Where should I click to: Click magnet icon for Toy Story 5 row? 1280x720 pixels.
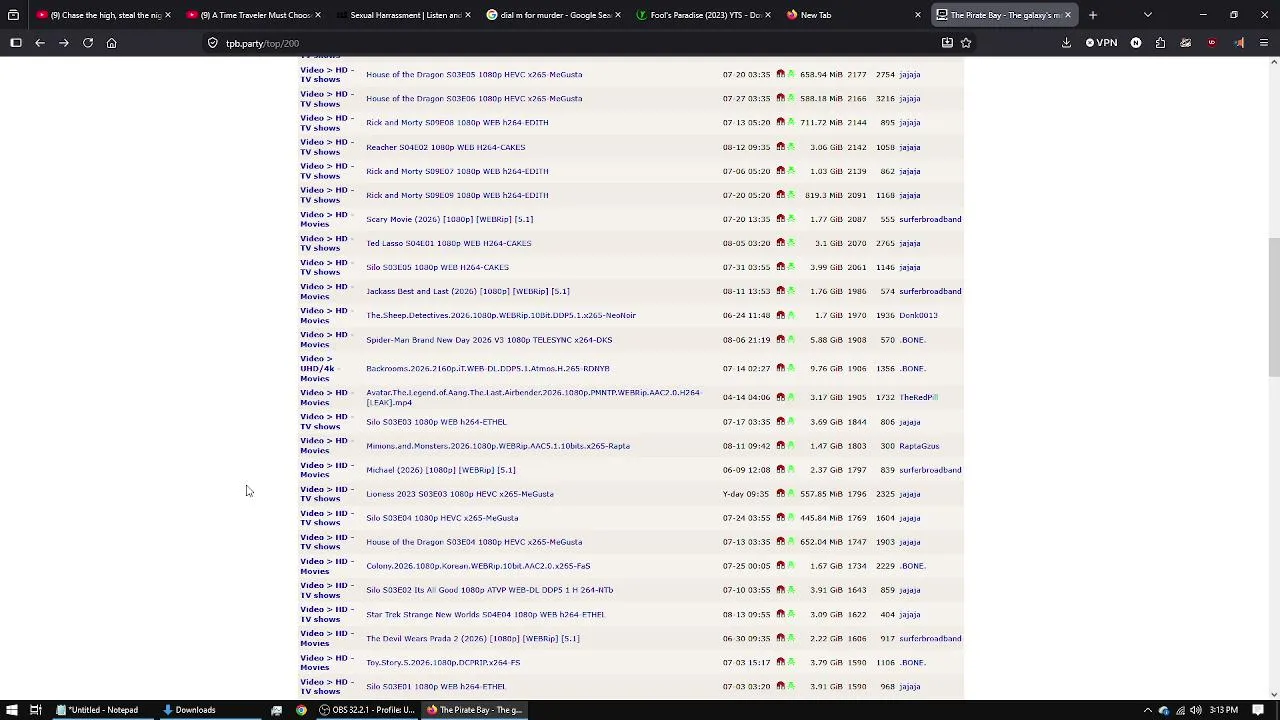pyautogui.click(x=780, y=662)
